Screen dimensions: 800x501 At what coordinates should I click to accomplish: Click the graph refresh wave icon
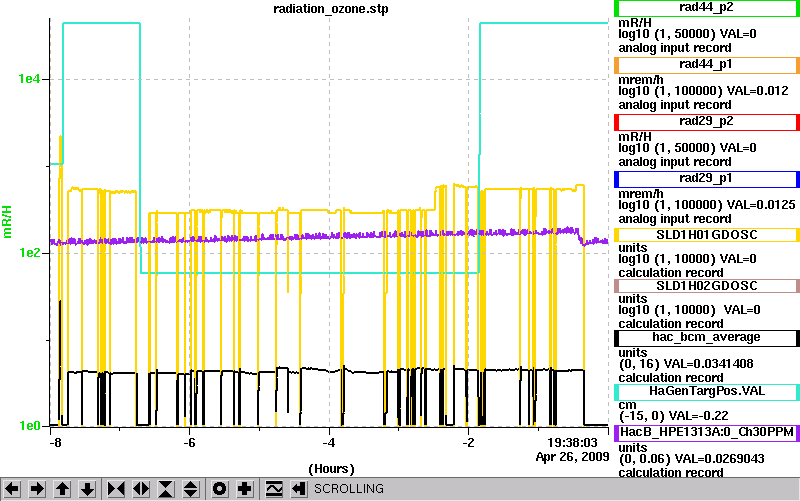pos(274,489)
